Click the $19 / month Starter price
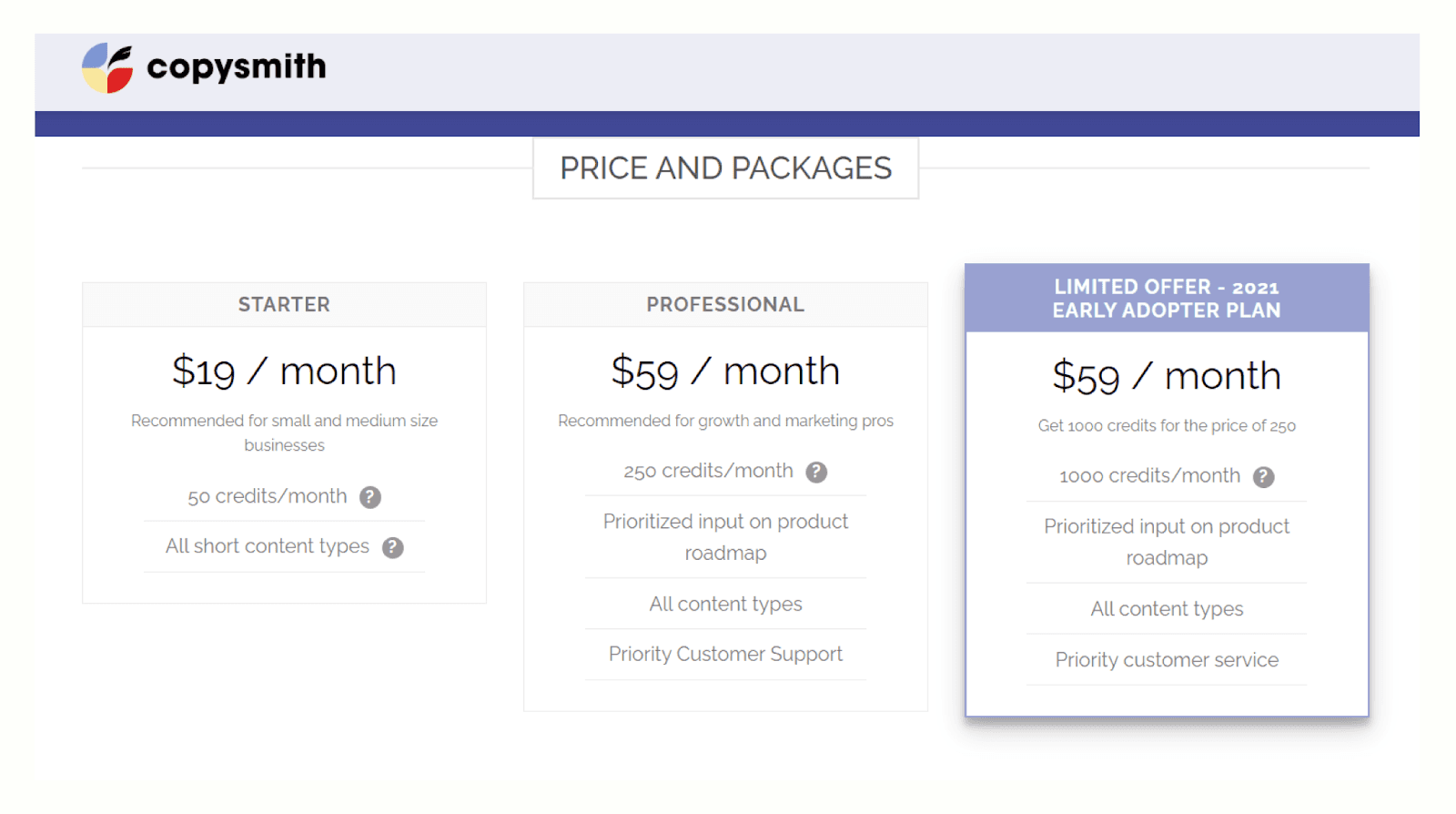 tap(284, 371)
